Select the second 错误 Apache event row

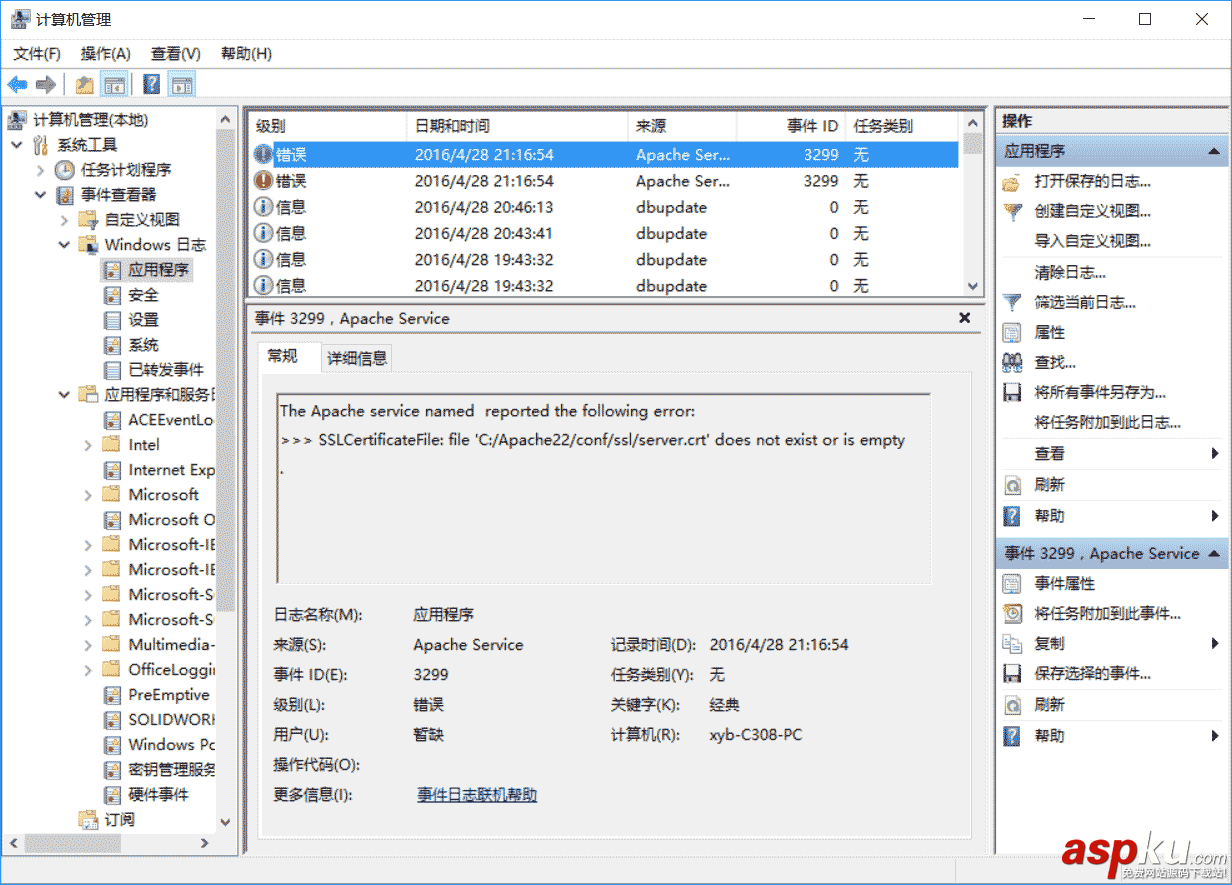pyautogui.click(x=603, y=181)
